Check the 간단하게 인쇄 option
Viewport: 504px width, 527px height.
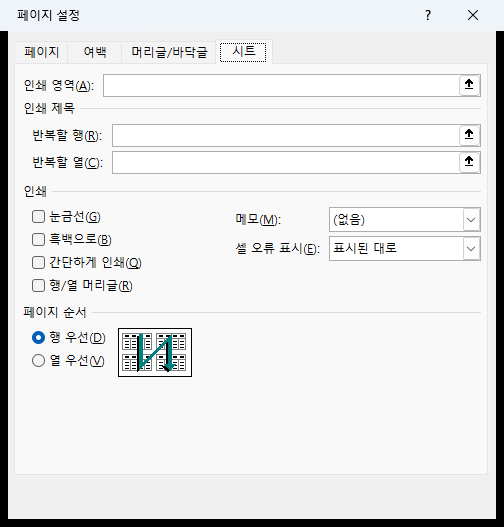[x=38, y=262]
